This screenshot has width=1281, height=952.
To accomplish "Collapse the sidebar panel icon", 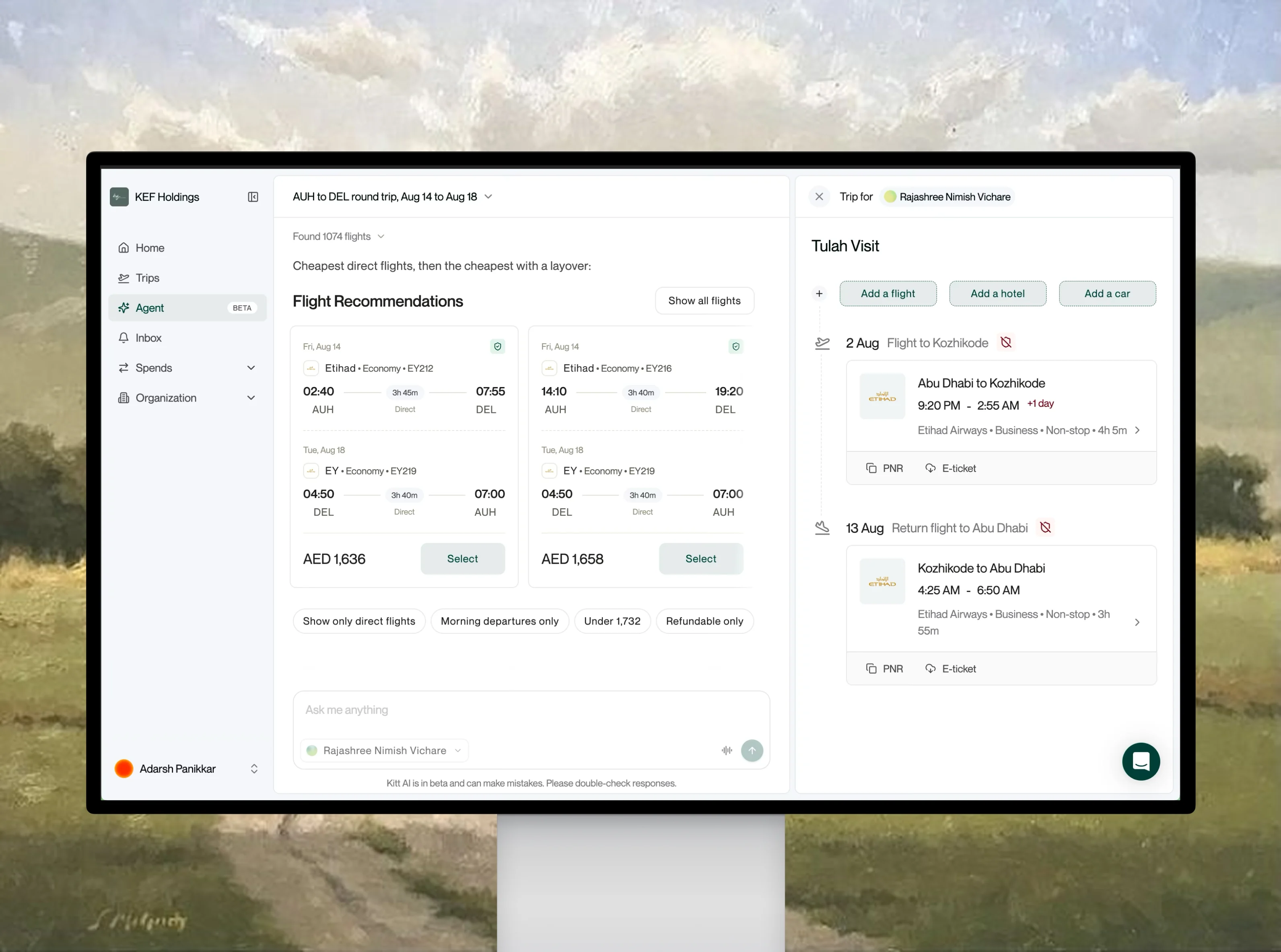I will 253,197.
